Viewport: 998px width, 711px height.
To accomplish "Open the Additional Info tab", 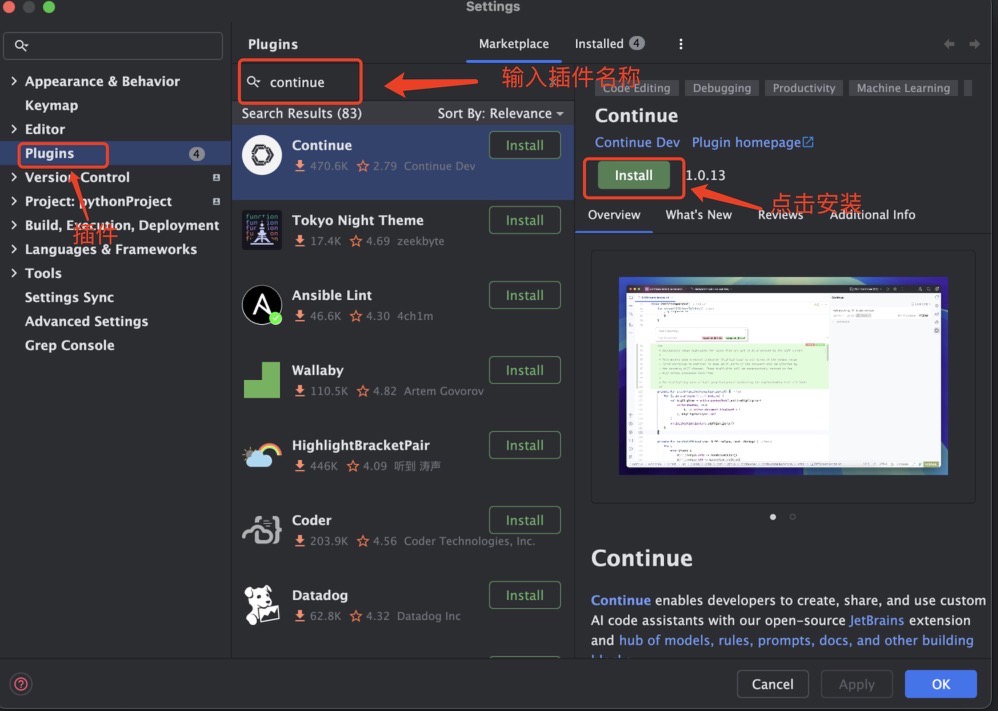I will click(872, 215).
